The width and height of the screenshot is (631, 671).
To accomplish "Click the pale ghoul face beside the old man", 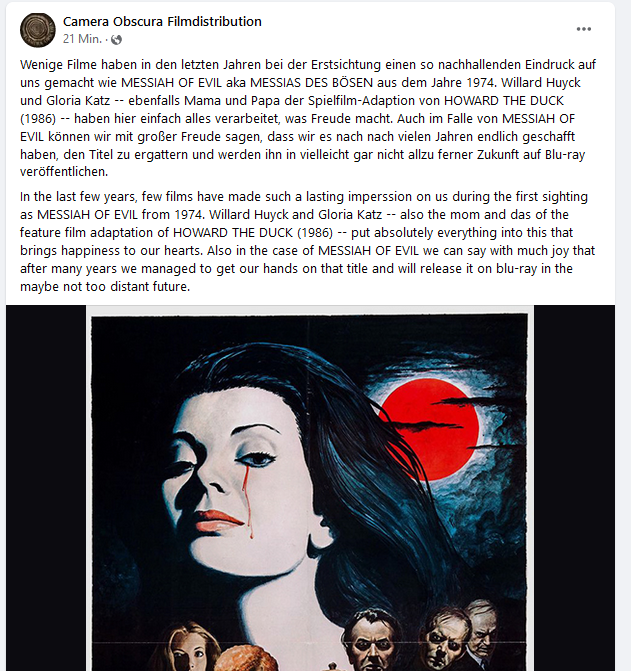I will 445,642.
